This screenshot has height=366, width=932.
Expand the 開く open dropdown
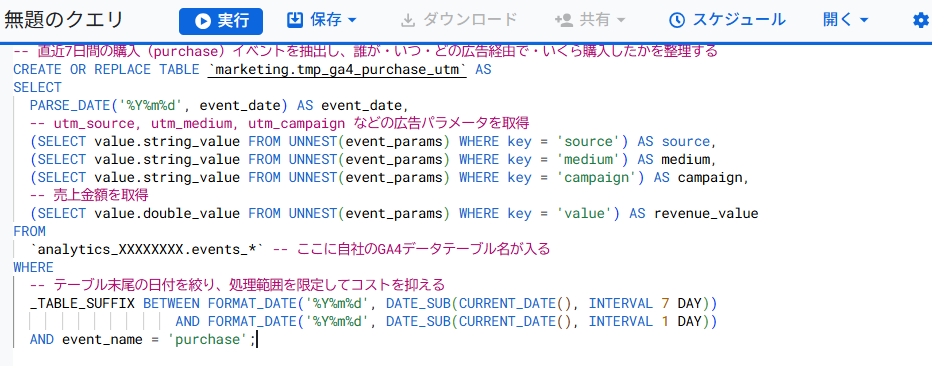coord(846,20)
